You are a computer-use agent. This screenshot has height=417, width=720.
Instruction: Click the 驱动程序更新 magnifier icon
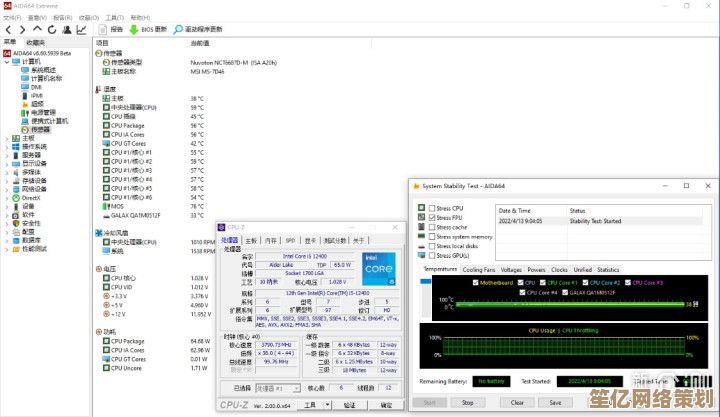click(178, 29)
